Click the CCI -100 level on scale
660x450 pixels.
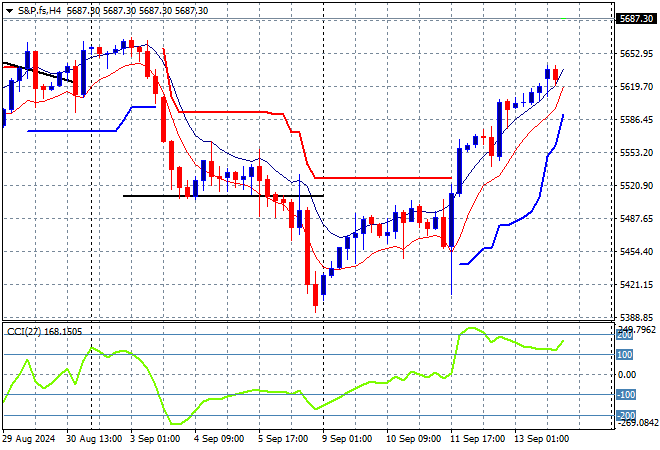pyautogui.click(x=625, y=396)
